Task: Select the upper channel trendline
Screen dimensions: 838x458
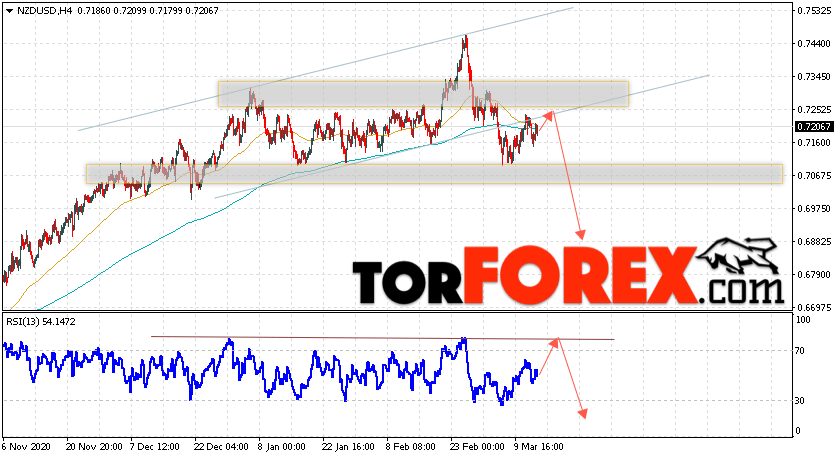Action: pyautogui.click(x=326, y=68)
